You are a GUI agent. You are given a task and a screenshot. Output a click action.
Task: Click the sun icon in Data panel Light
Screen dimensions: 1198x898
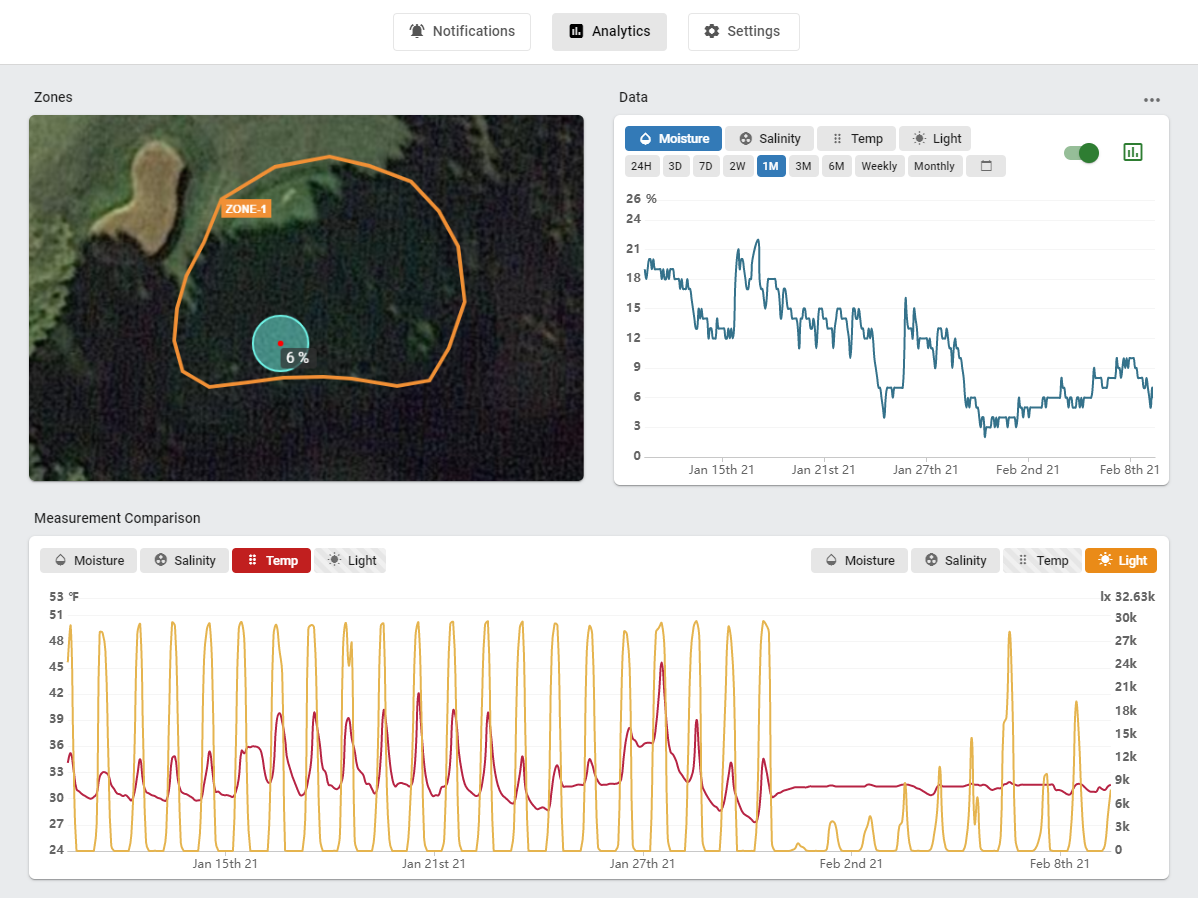[x=919, y=138]
